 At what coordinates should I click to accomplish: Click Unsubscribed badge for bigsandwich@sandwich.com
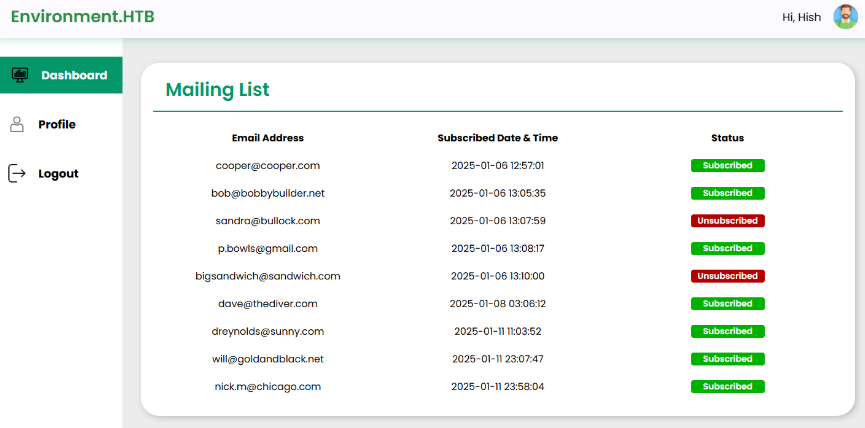pyautogui.click(x=727, y=276)
